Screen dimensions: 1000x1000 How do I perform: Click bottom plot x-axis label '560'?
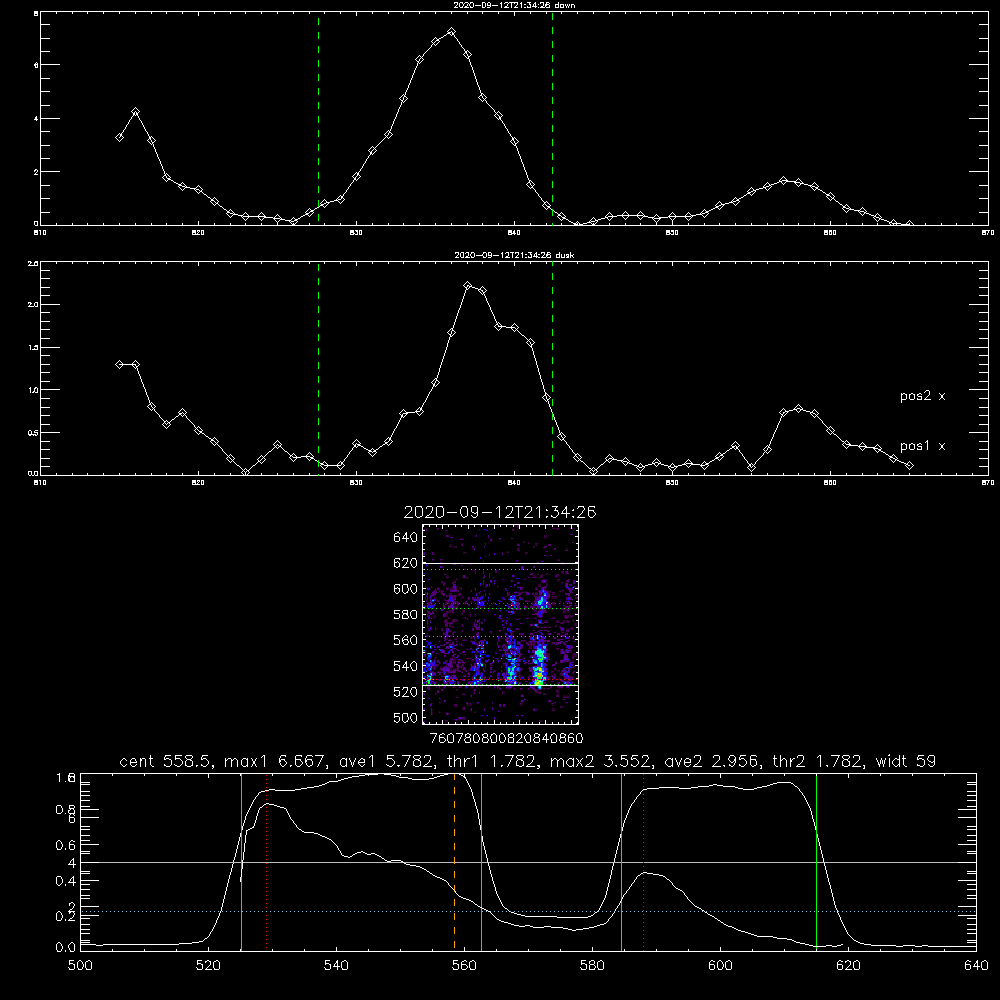(x=464, y=966)
